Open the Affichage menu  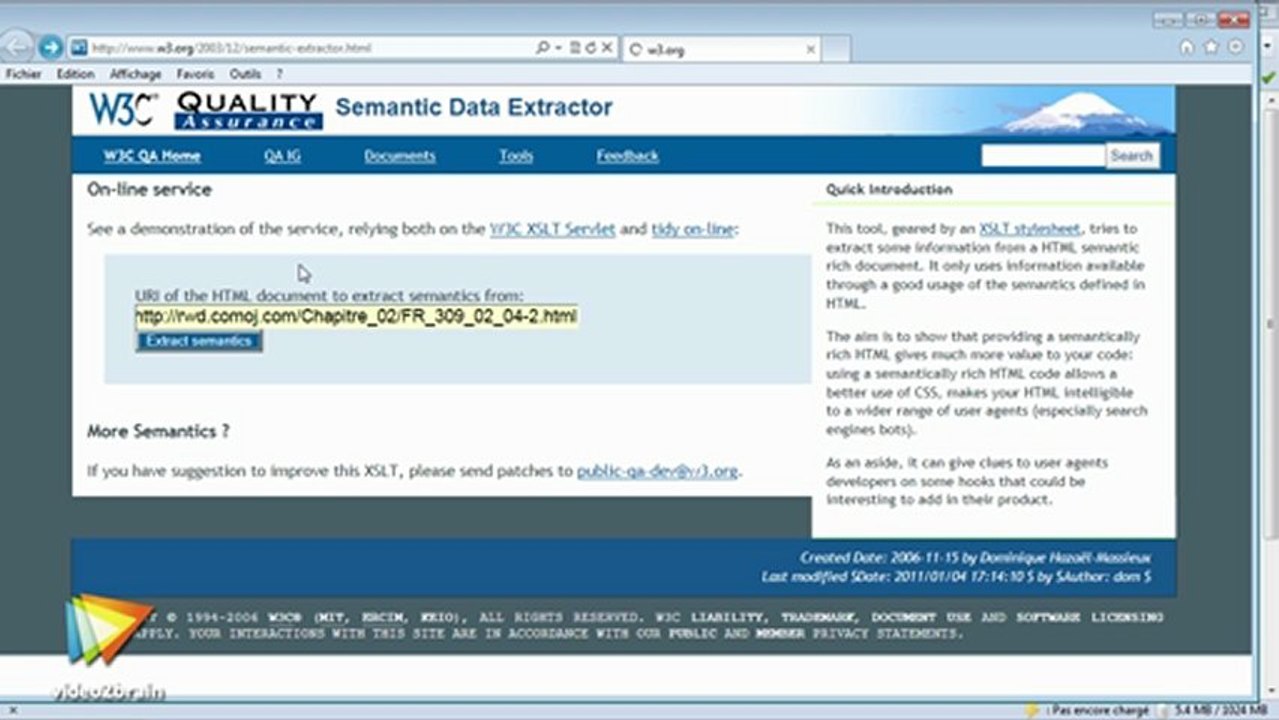click(x=135, y=74)
